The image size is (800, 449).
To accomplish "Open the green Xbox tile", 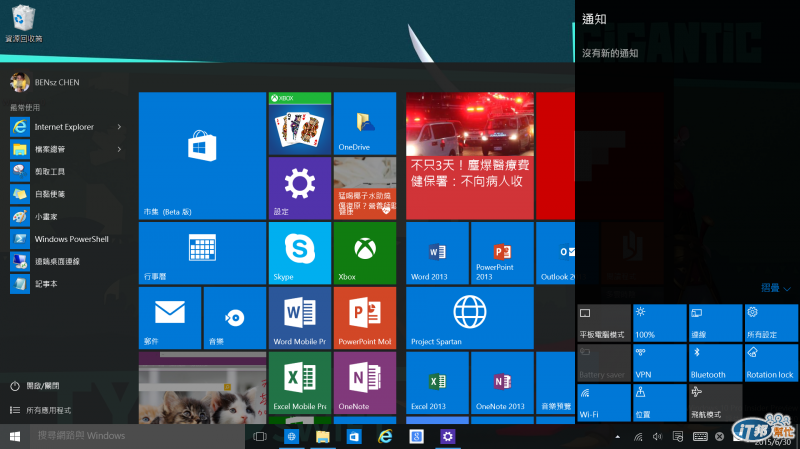I will [x=365, y=253].
